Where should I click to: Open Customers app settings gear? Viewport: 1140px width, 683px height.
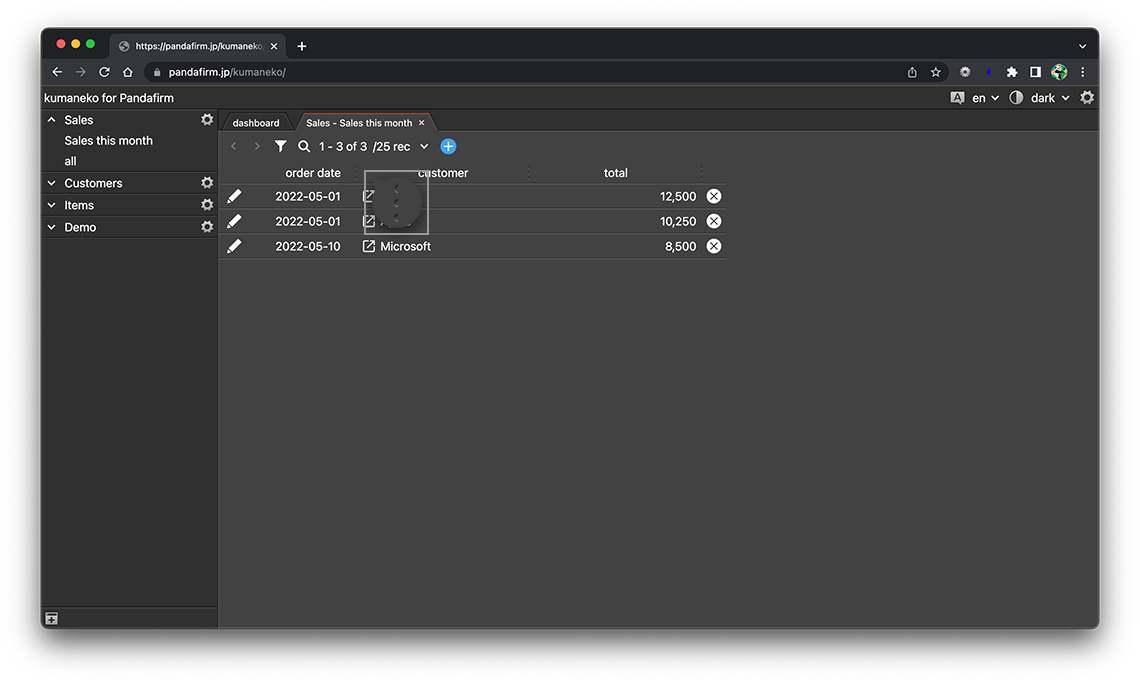tap(207, 183)
